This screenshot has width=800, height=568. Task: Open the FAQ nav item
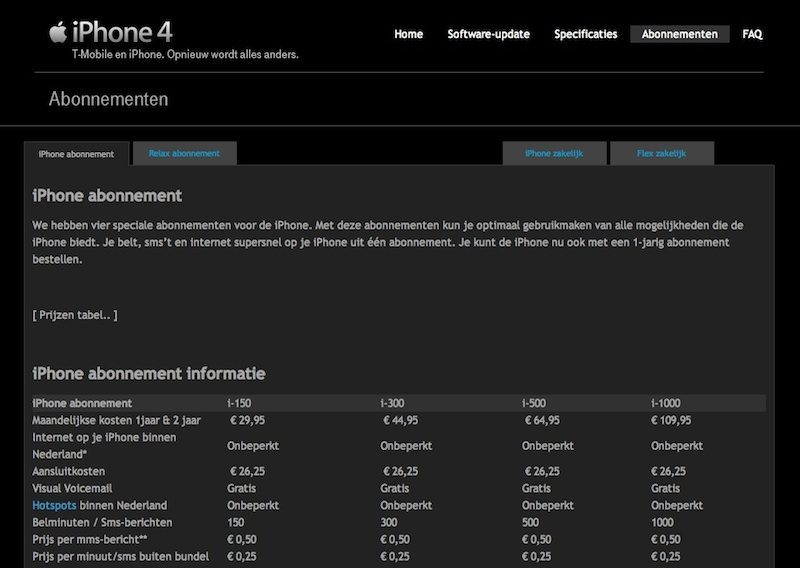click(753, 34)
